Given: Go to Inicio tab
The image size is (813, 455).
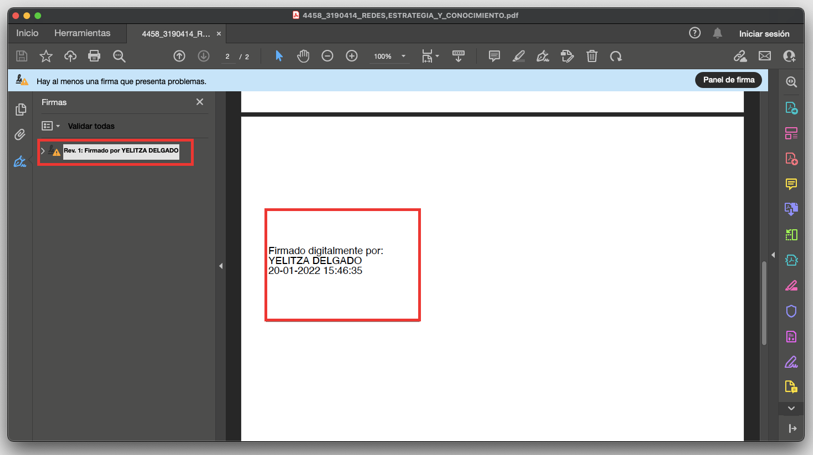Looking at the screenshot, I should (x=27, y=33).
